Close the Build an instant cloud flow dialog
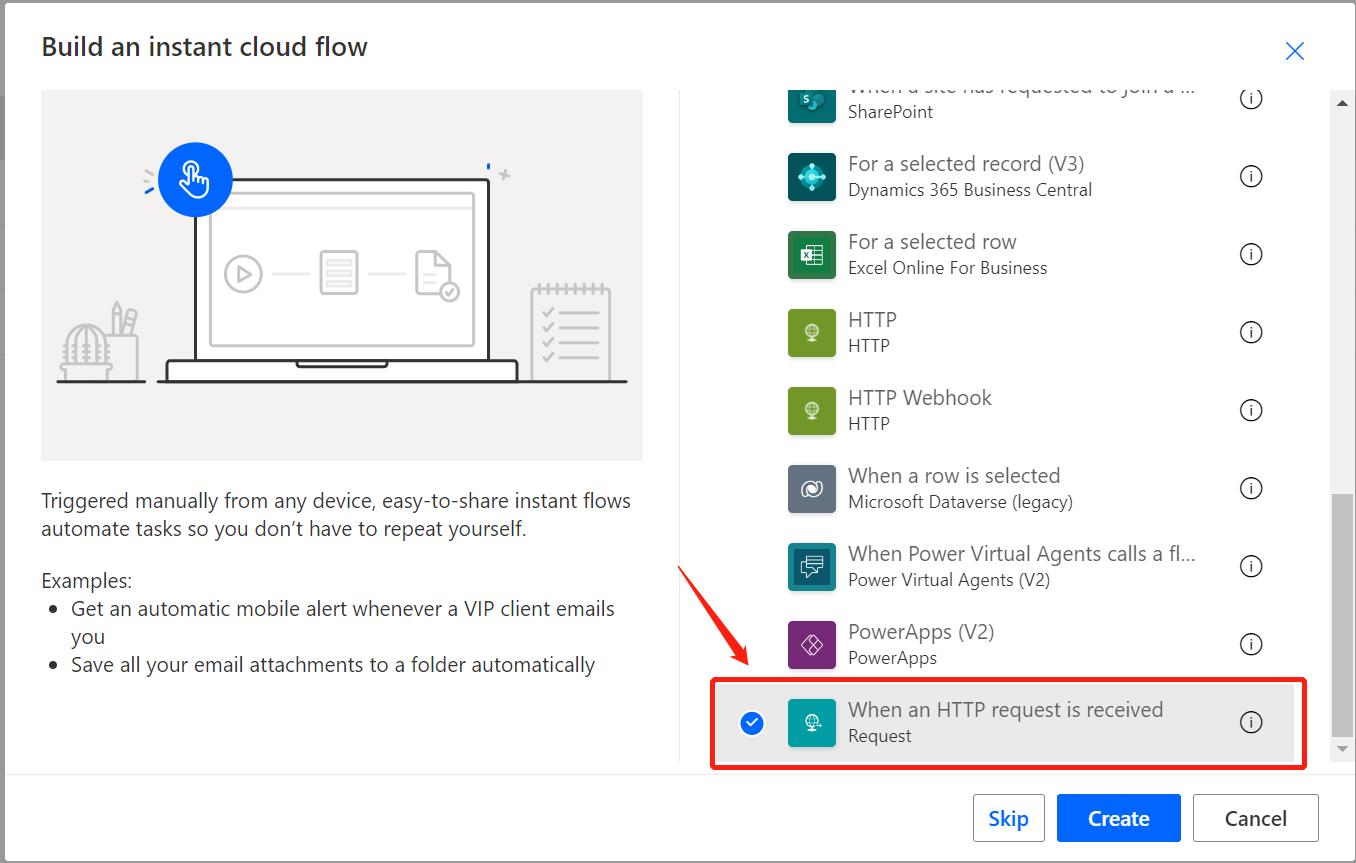 [x=1295, y=51]
